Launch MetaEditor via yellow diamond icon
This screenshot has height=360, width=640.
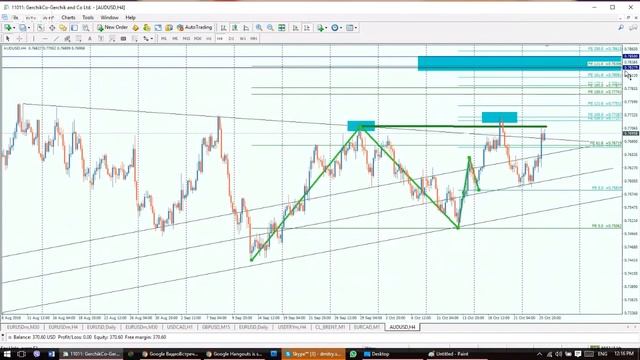[x=136, y=28]
